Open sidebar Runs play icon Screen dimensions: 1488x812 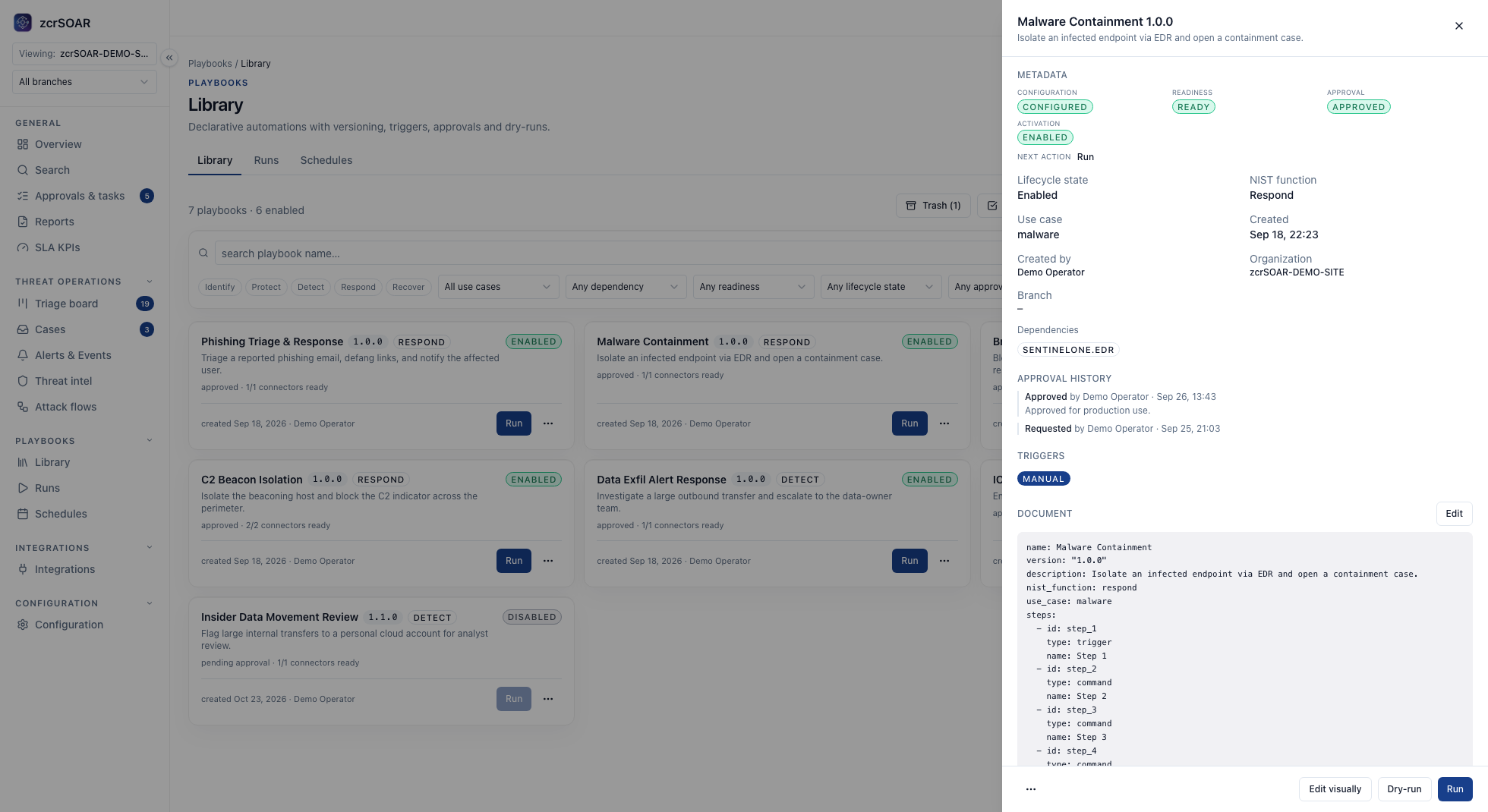tap(23, 488)
